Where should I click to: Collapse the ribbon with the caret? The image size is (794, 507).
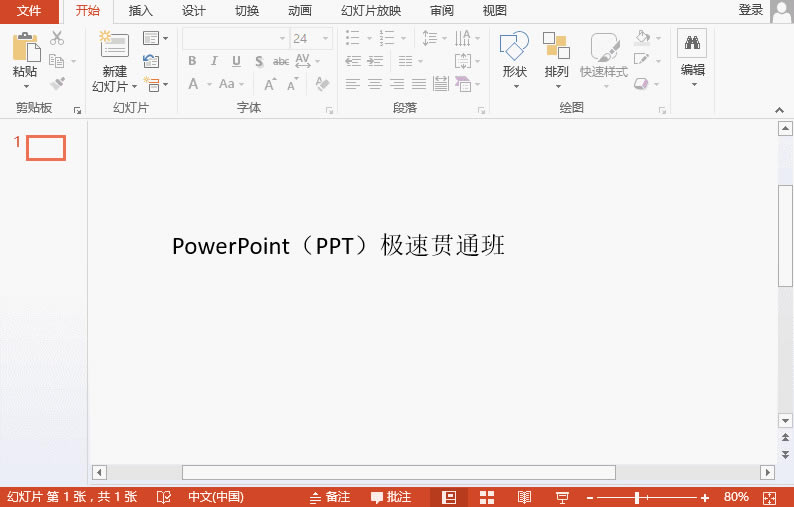(779, 110)
